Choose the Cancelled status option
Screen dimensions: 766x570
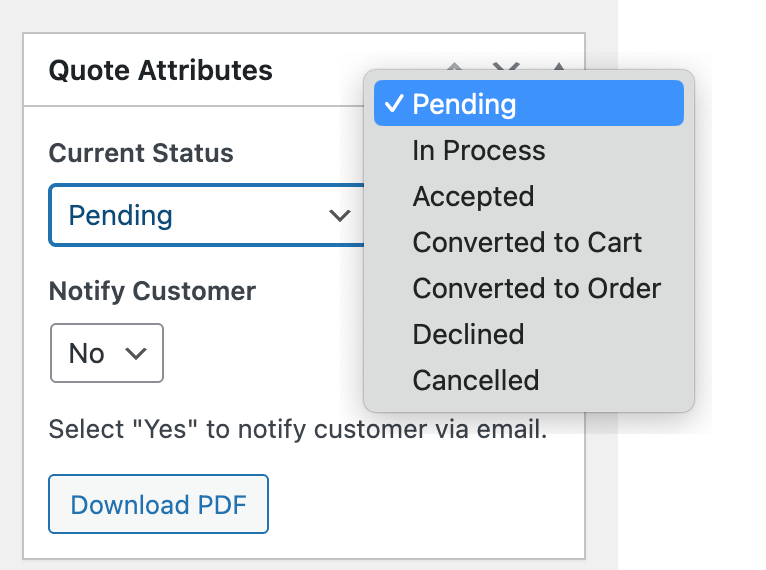click(x=476, y=381)
